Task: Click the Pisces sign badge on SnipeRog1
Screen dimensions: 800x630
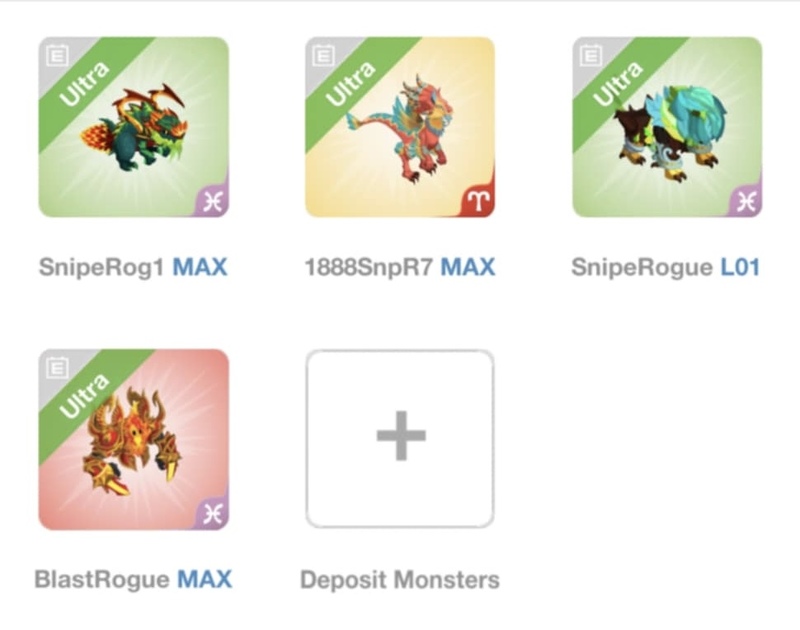Action: 213,202
